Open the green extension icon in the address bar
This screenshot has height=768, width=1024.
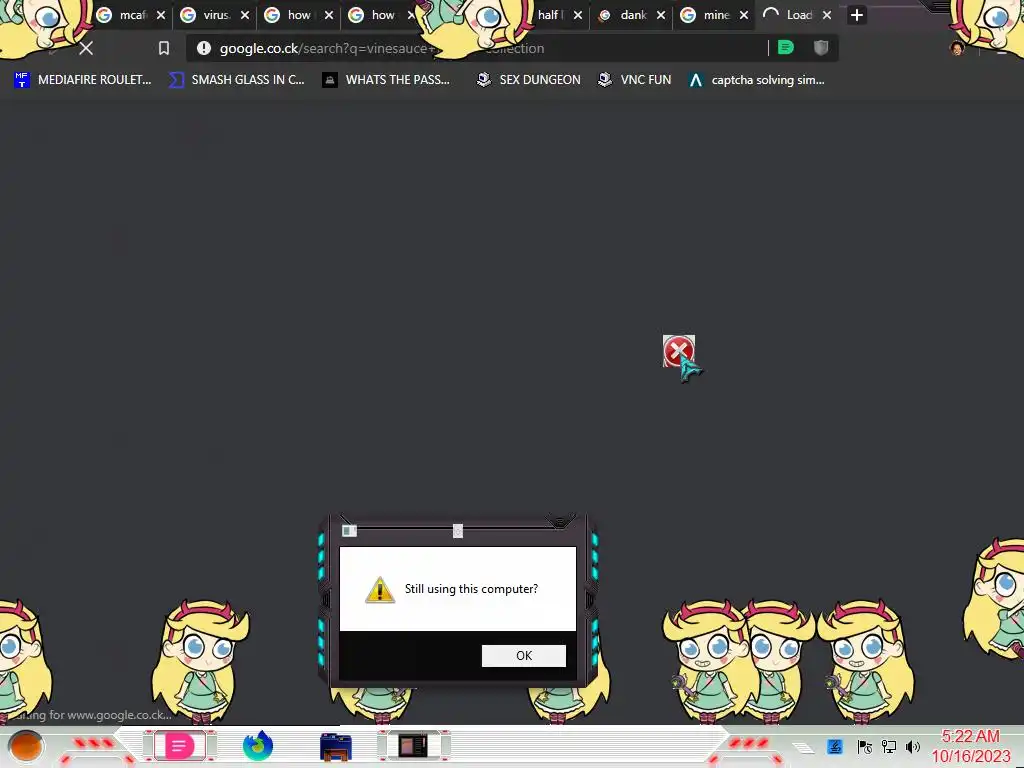pyautogui.click(x=786, y=47)
